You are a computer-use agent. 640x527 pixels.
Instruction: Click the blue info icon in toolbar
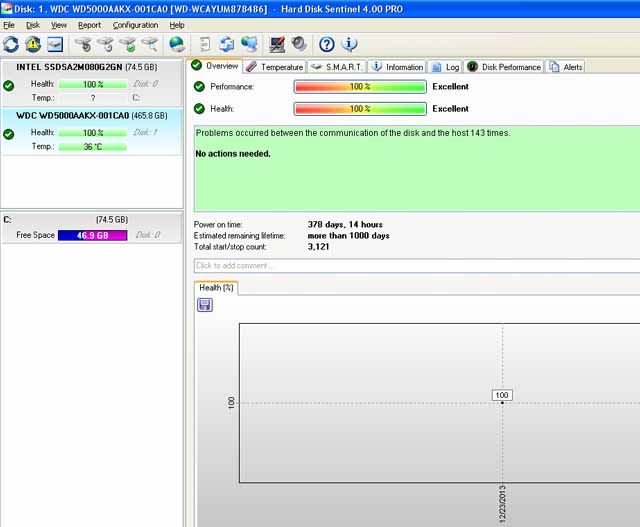(x=349, y=44)
